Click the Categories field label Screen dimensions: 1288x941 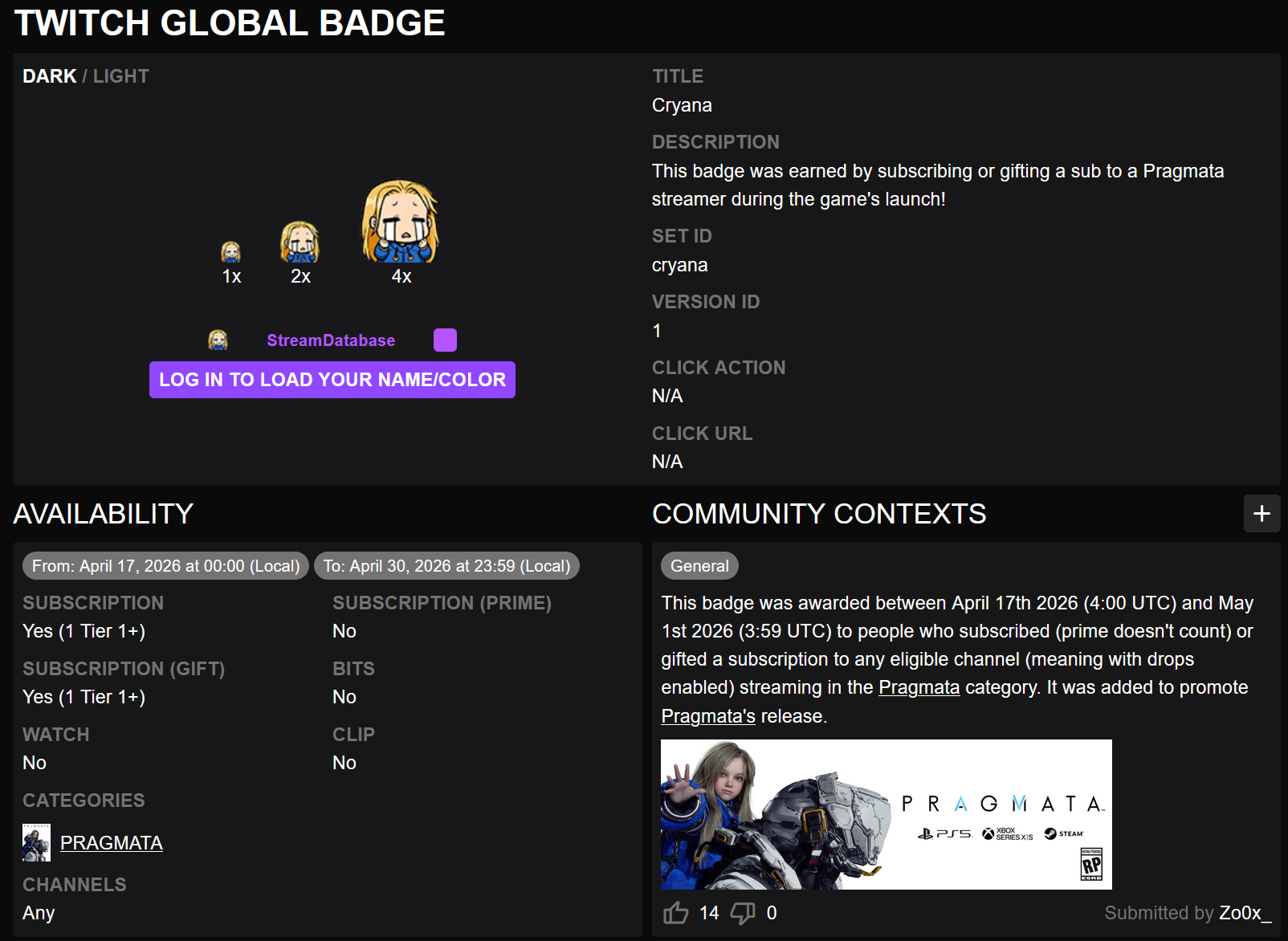tap(84, 800)
